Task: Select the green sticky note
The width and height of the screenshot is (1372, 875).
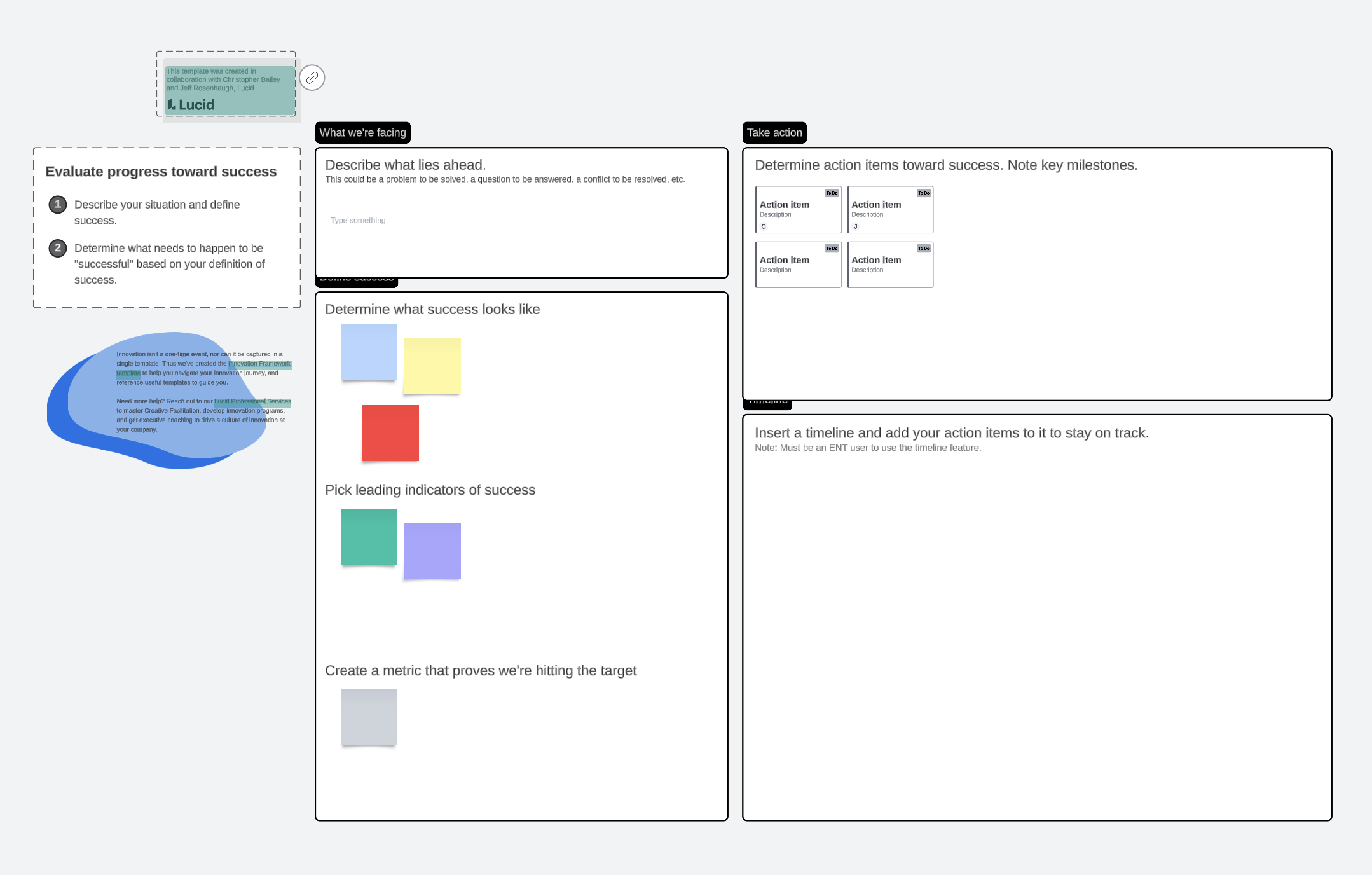Action: (369, 536)
